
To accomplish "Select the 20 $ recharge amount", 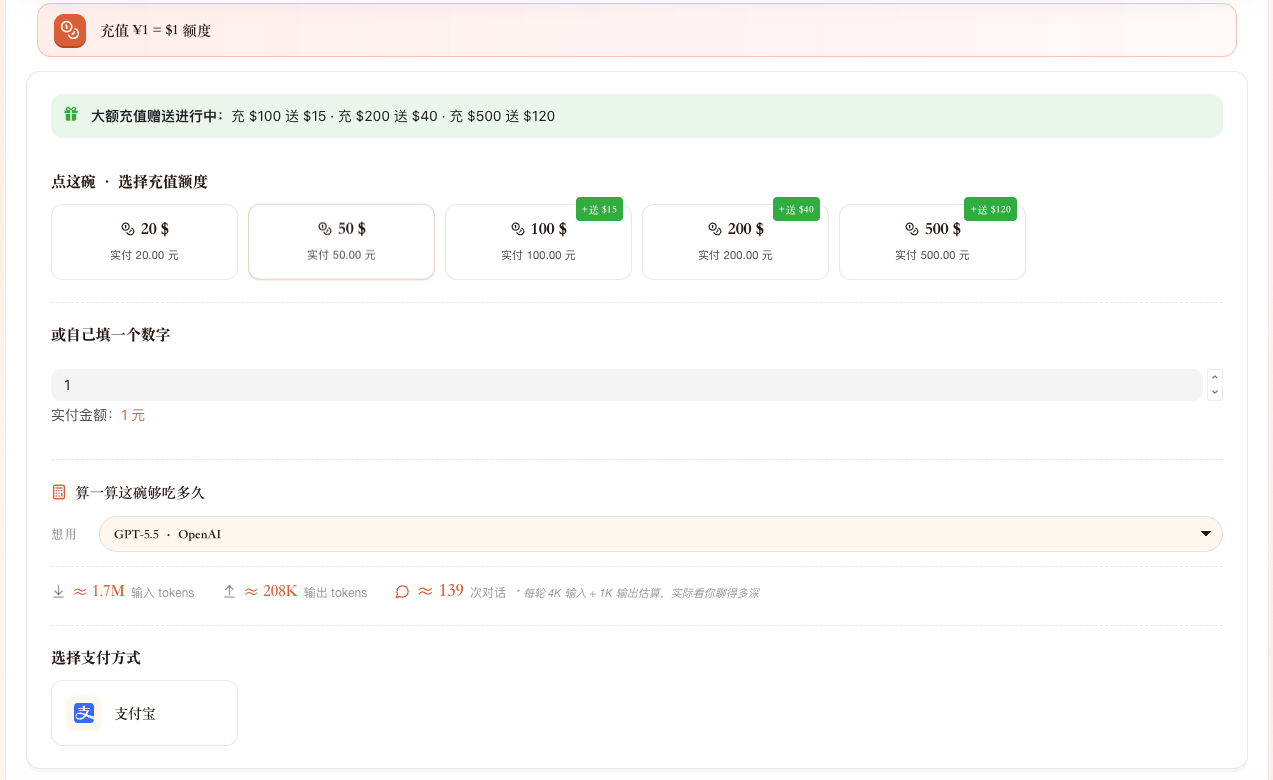I will (144, 242).
